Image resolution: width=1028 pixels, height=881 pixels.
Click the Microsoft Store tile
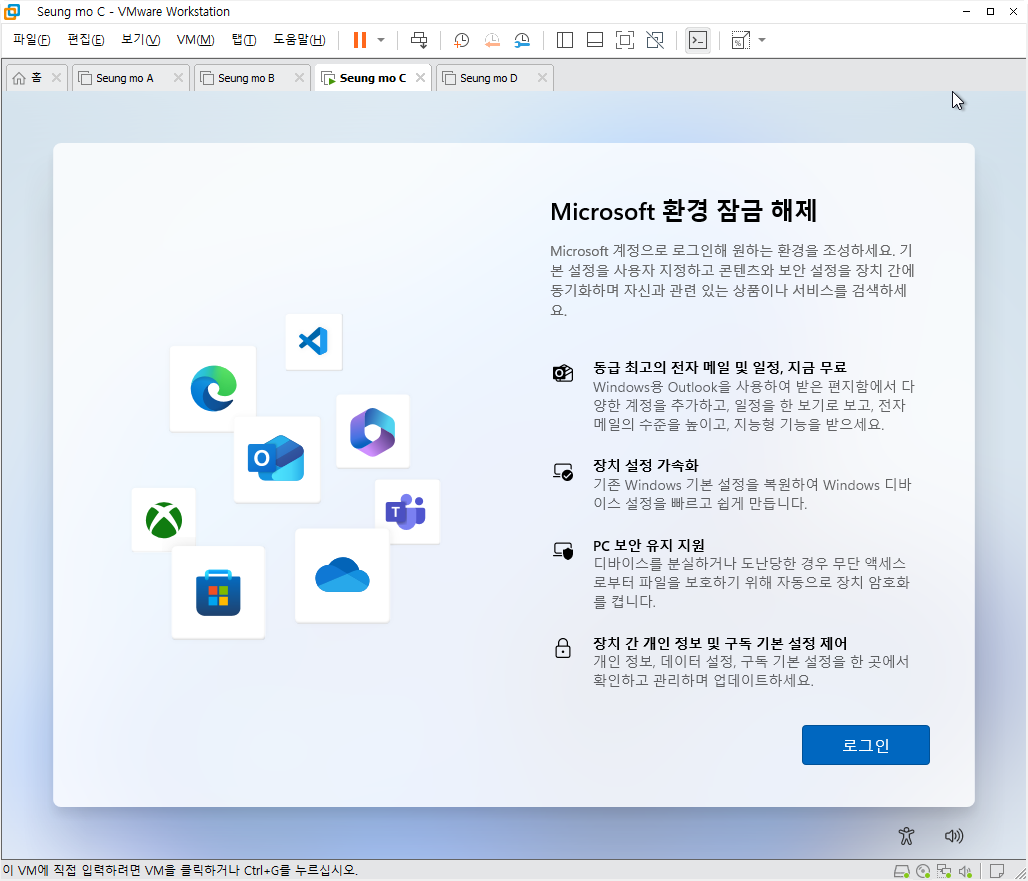218,592
